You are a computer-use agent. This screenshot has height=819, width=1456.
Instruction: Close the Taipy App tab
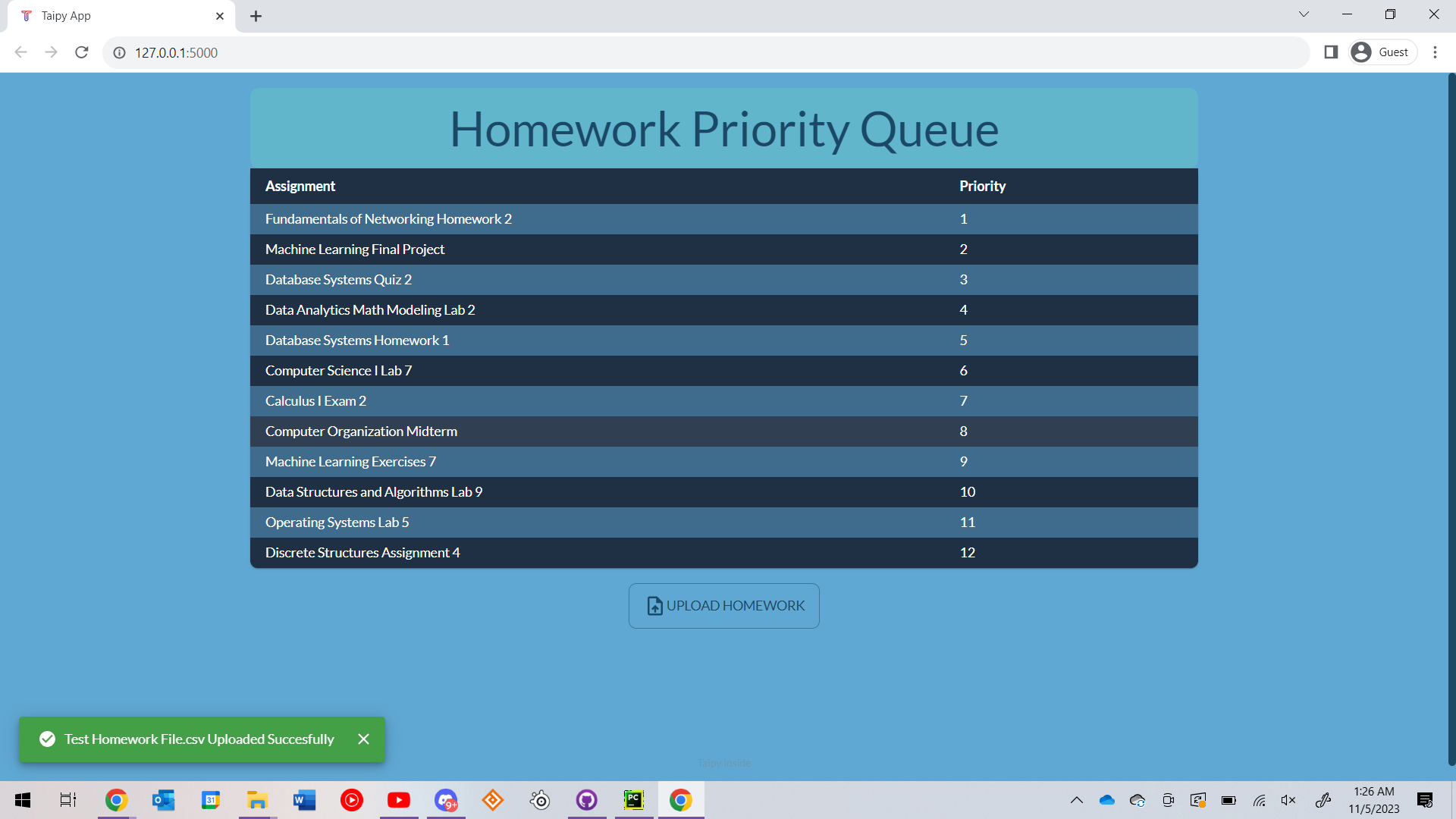(220, 16)
